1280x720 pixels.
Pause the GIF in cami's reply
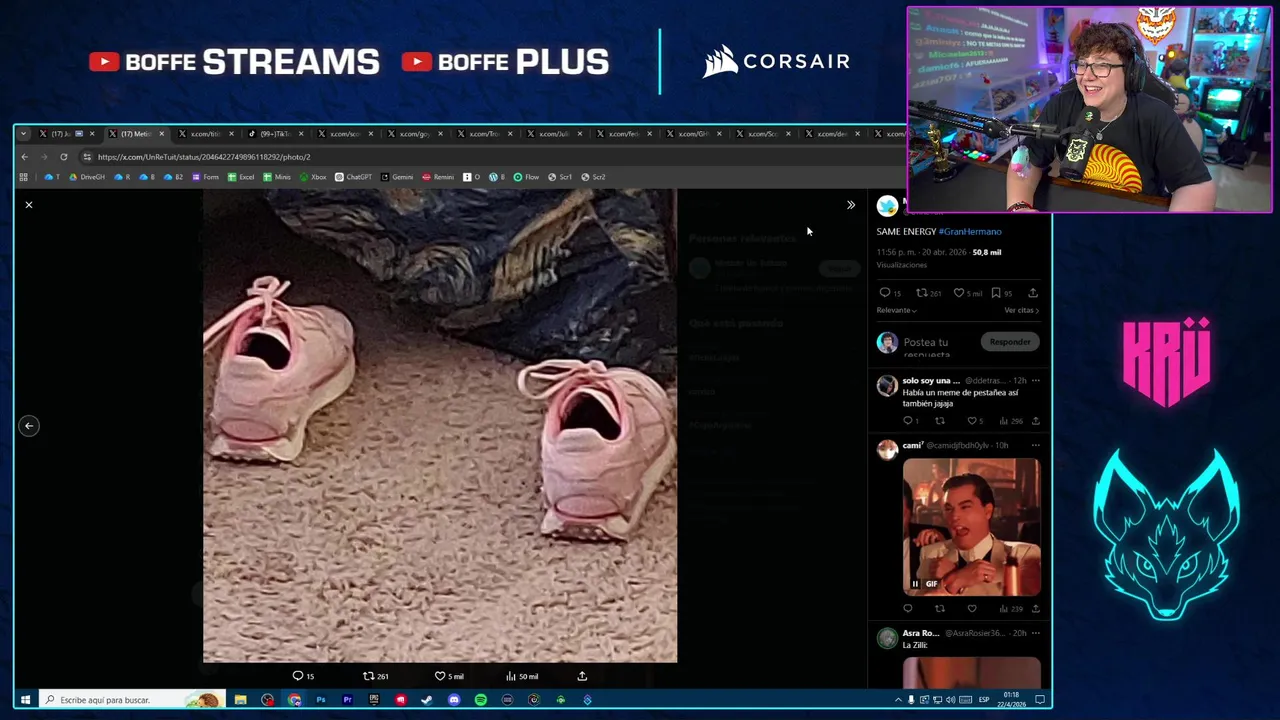914,584
